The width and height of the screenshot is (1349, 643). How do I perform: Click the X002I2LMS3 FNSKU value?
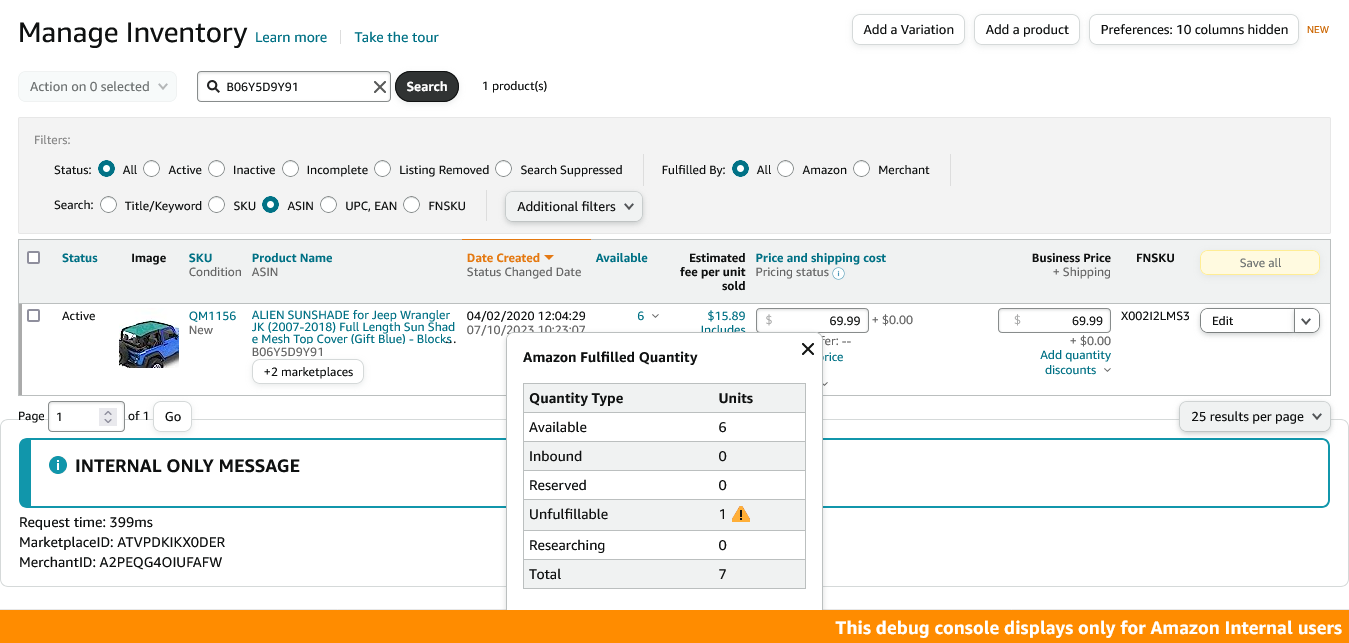point(1155,316)
